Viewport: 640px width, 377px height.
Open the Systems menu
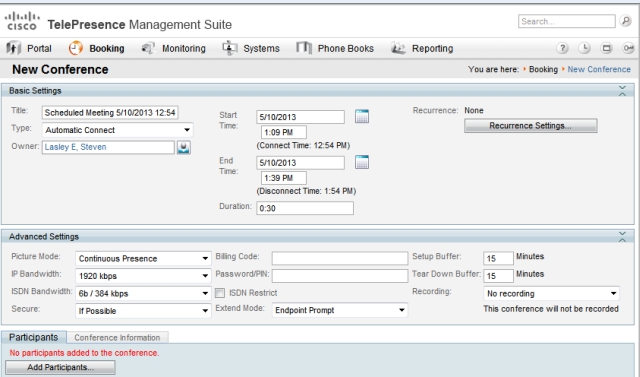[x=261, y=49]
